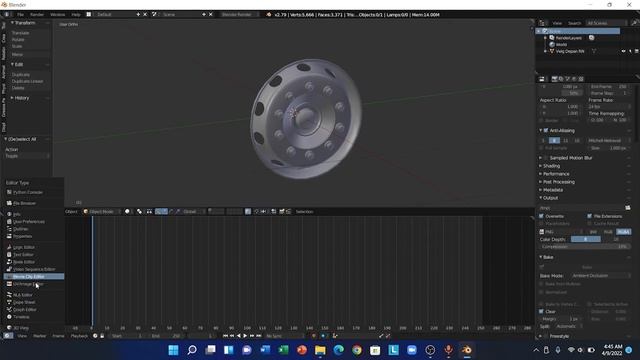640x360 pixels.
Task: Toggle Overwrite checkbox in Output
Action: (542, 216)
